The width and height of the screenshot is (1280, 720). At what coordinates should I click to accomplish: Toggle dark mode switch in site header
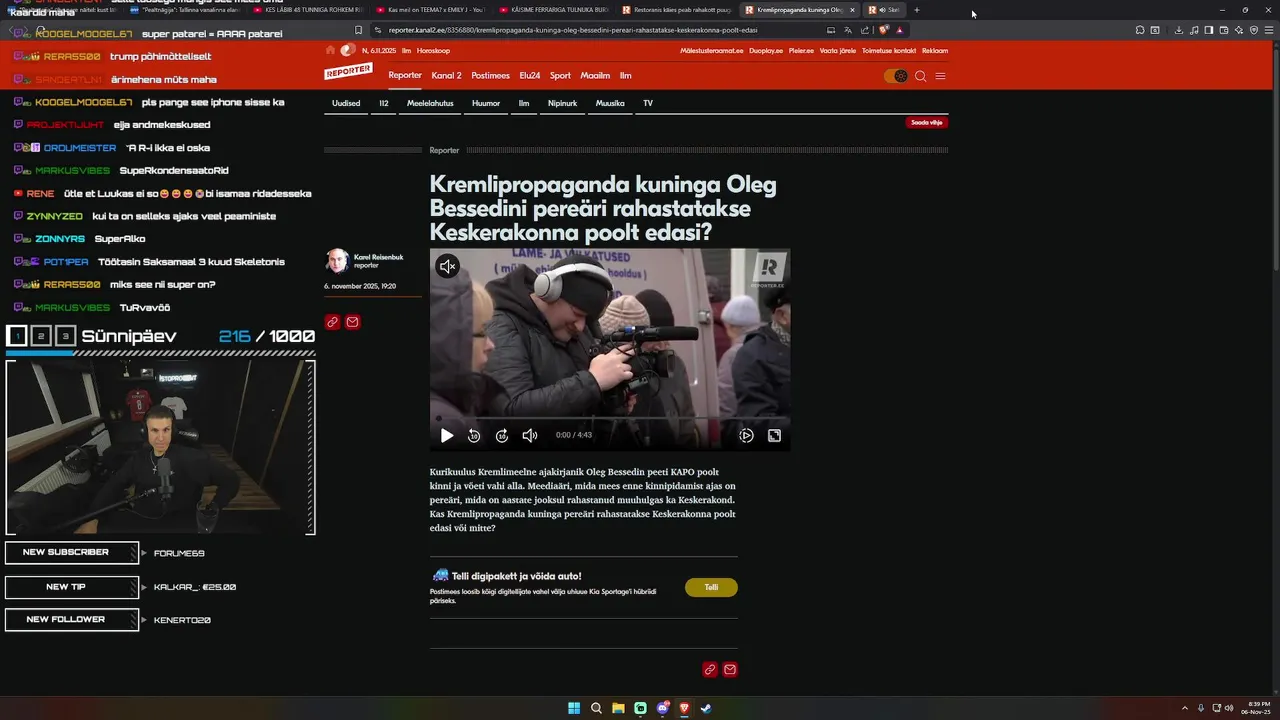896,76
